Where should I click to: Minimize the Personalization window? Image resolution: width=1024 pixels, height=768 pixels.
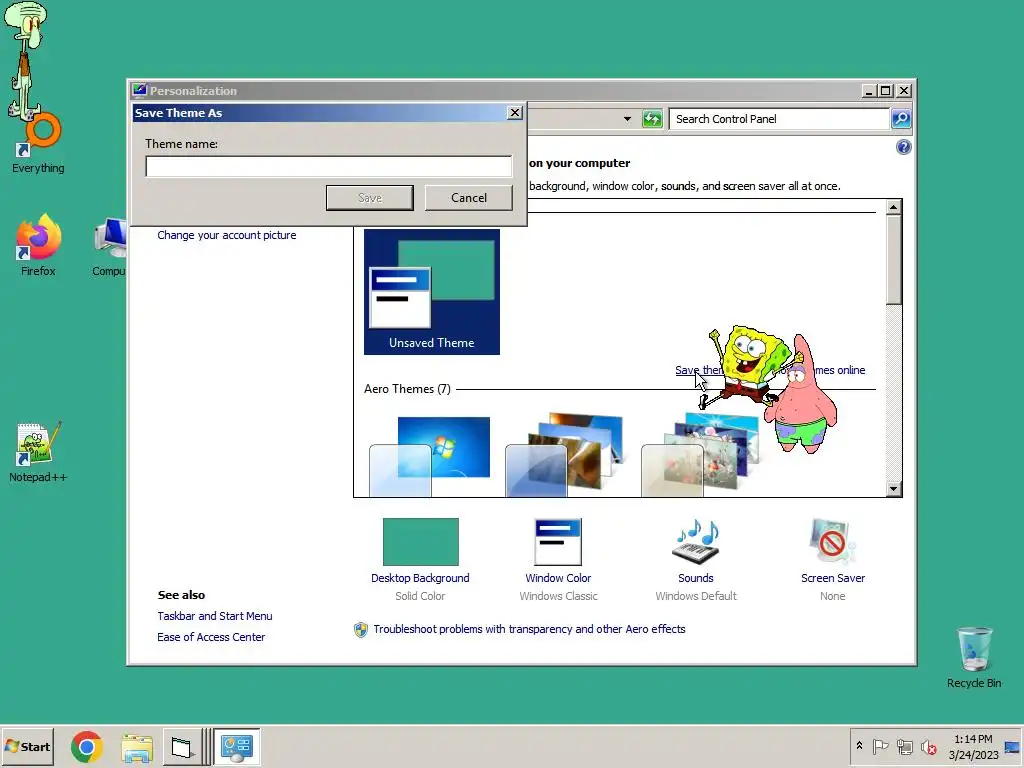tap(868, 91)
